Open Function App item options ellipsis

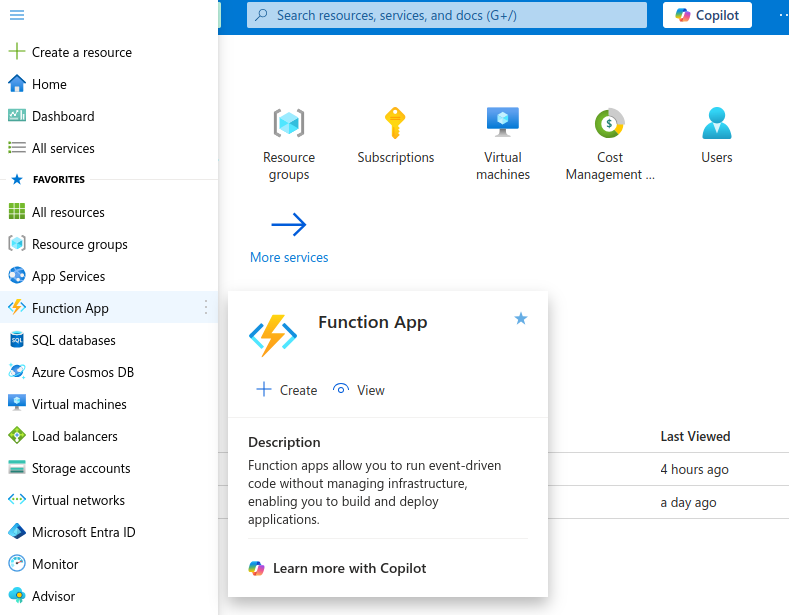[x=206, y=308]
